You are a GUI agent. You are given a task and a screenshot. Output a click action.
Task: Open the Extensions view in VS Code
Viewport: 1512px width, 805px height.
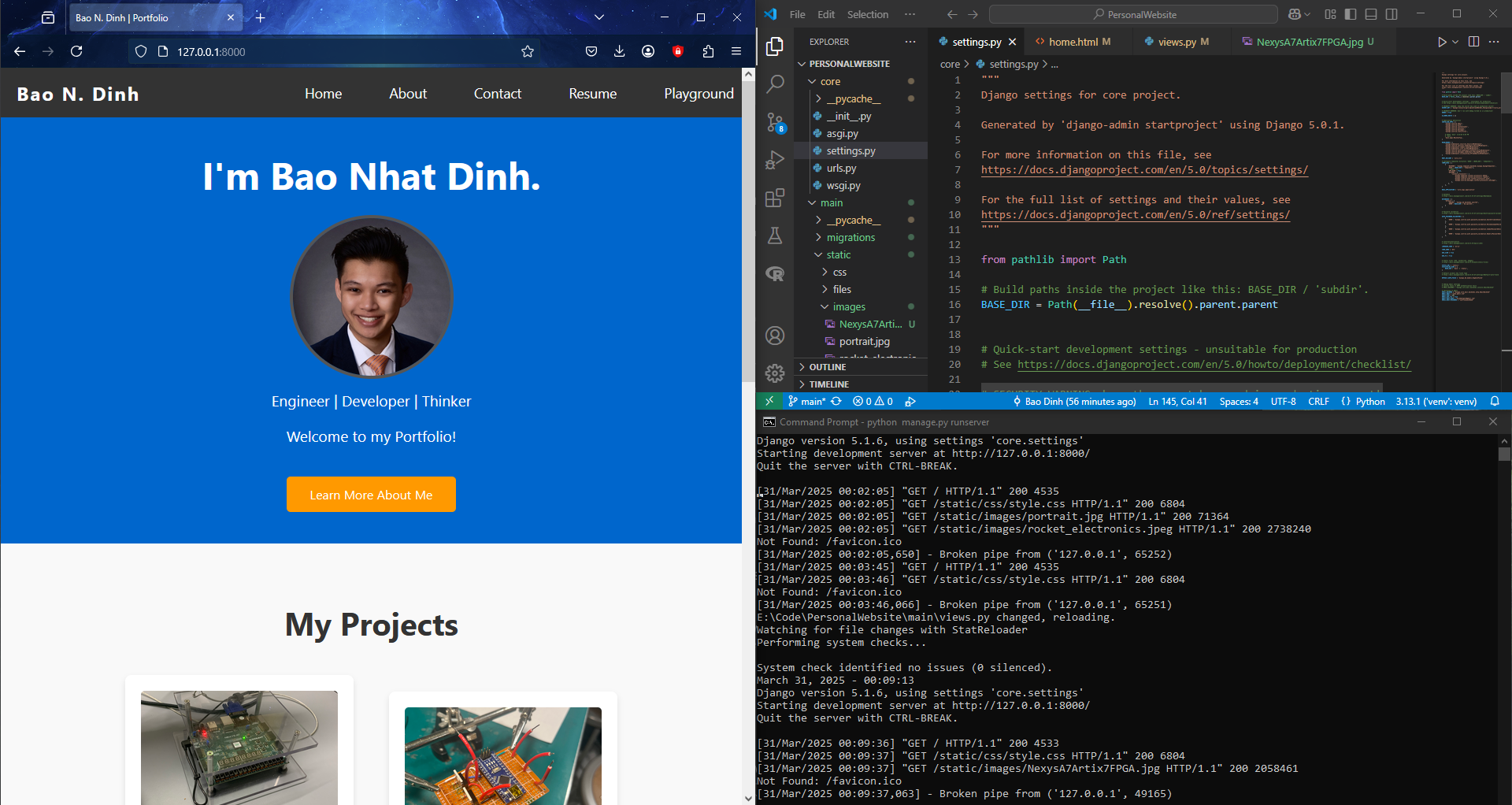[x=775, y=198]
